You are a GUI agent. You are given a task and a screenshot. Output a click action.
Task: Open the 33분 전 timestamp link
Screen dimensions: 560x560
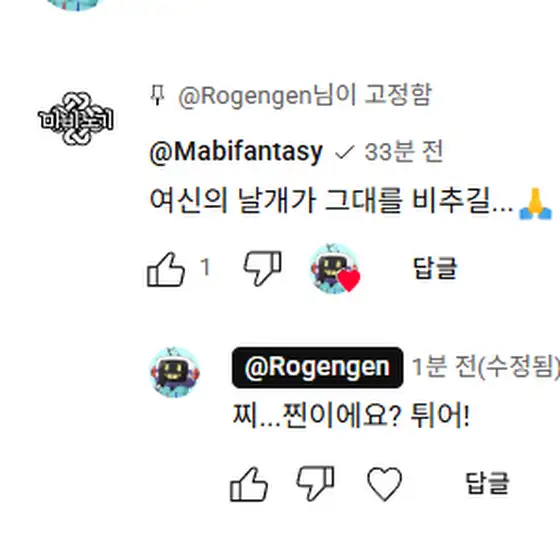click(404, 152)
